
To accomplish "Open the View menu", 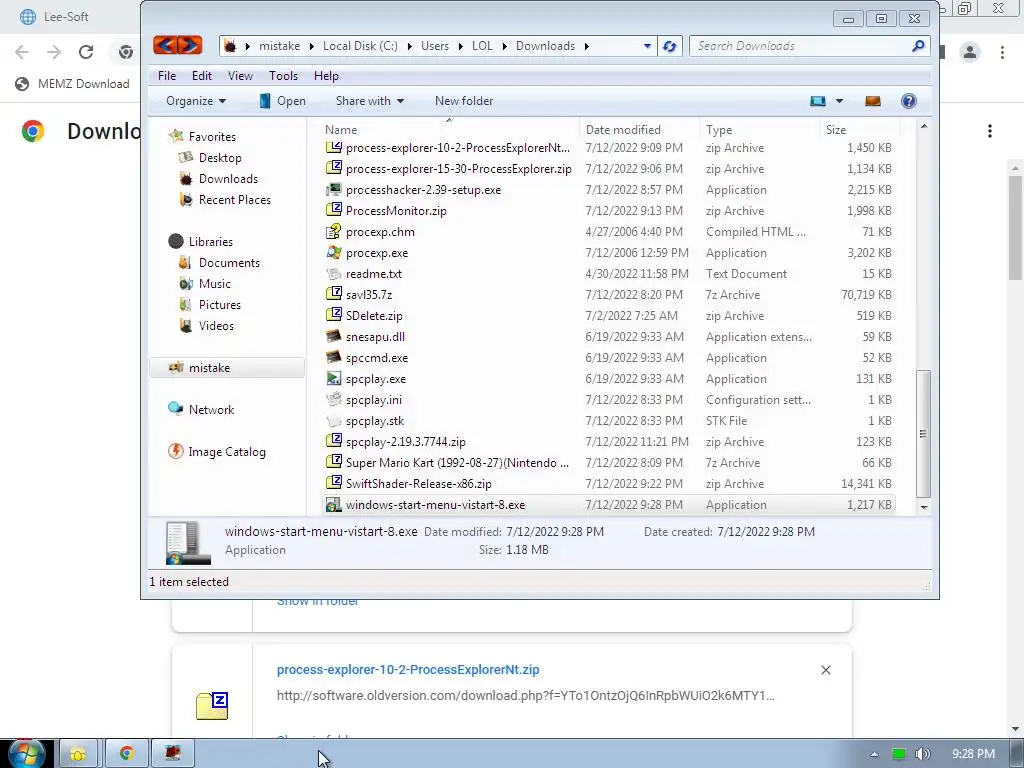I will coord(240,76).
